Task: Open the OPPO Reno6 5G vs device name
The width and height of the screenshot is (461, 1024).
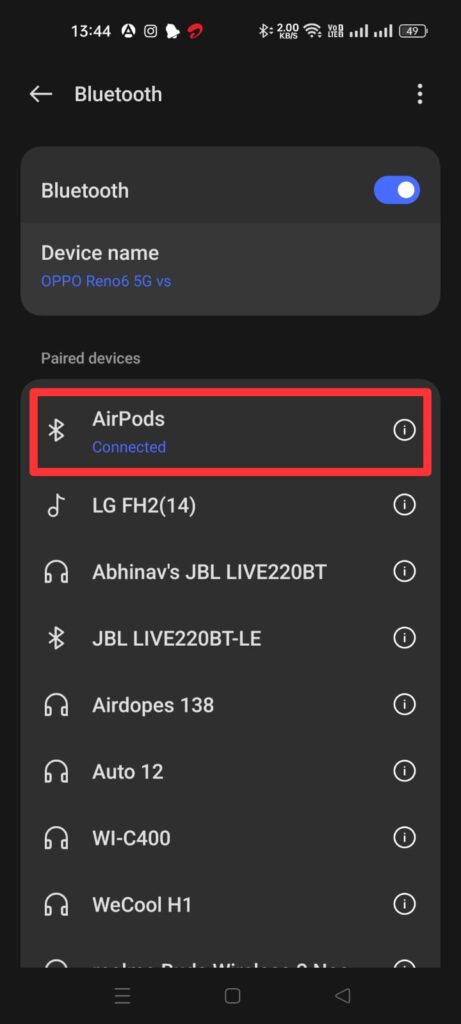Action: (x=106, y=281)
